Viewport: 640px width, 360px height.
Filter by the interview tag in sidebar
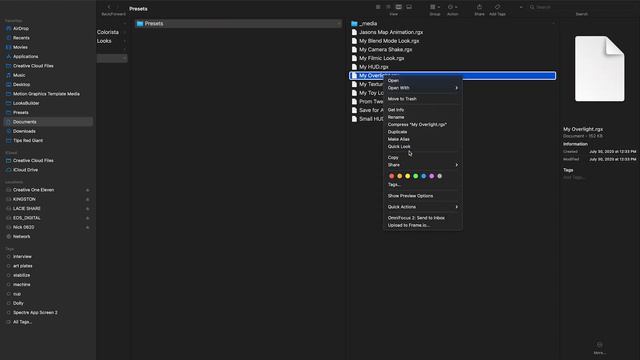coord(22,257)
